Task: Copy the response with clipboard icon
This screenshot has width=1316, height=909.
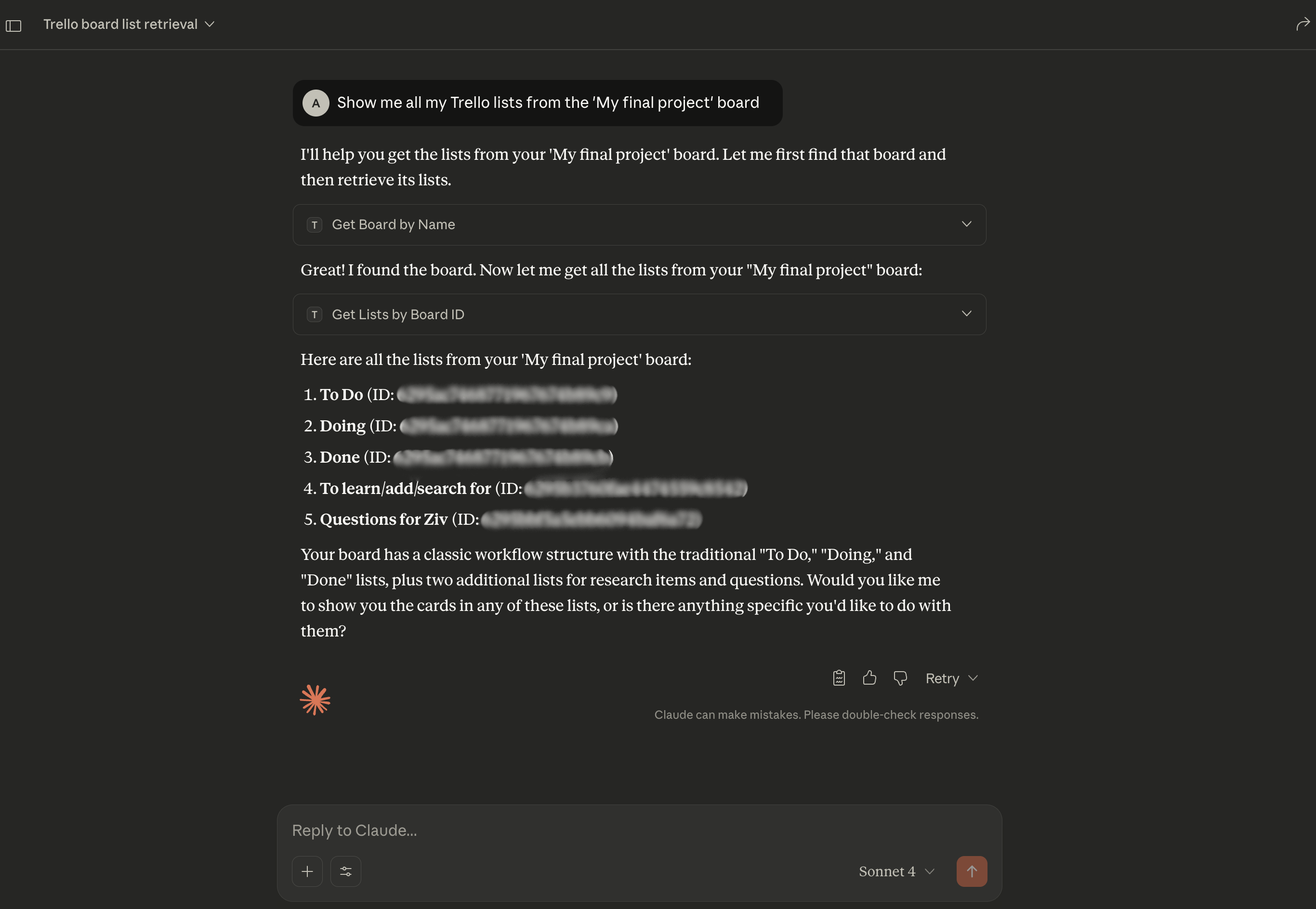Action: point(839,678)
